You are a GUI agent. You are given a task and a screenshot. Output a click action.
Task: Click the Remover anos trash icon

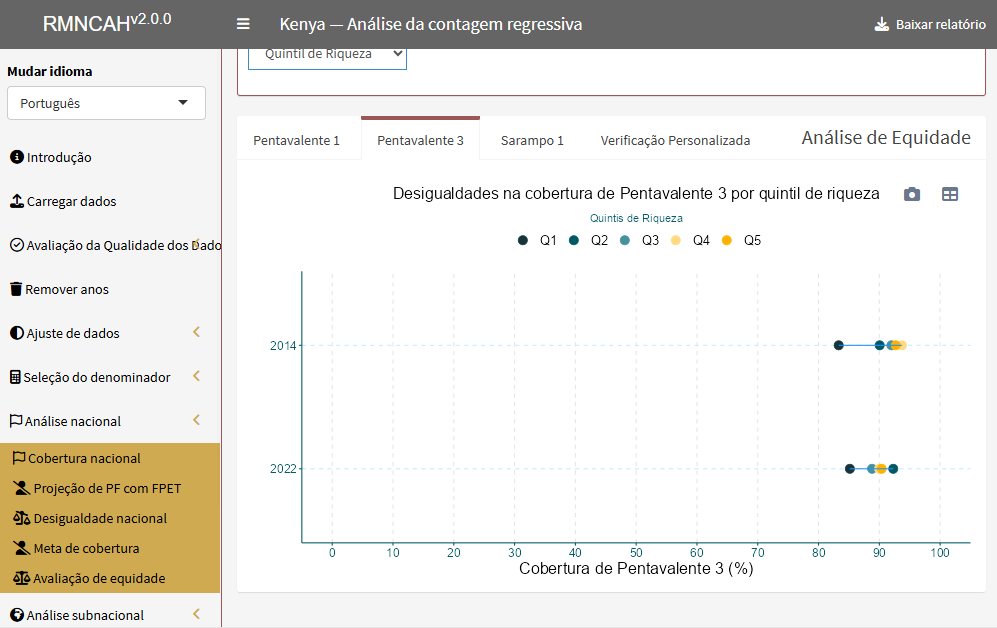tap(17, 289)
